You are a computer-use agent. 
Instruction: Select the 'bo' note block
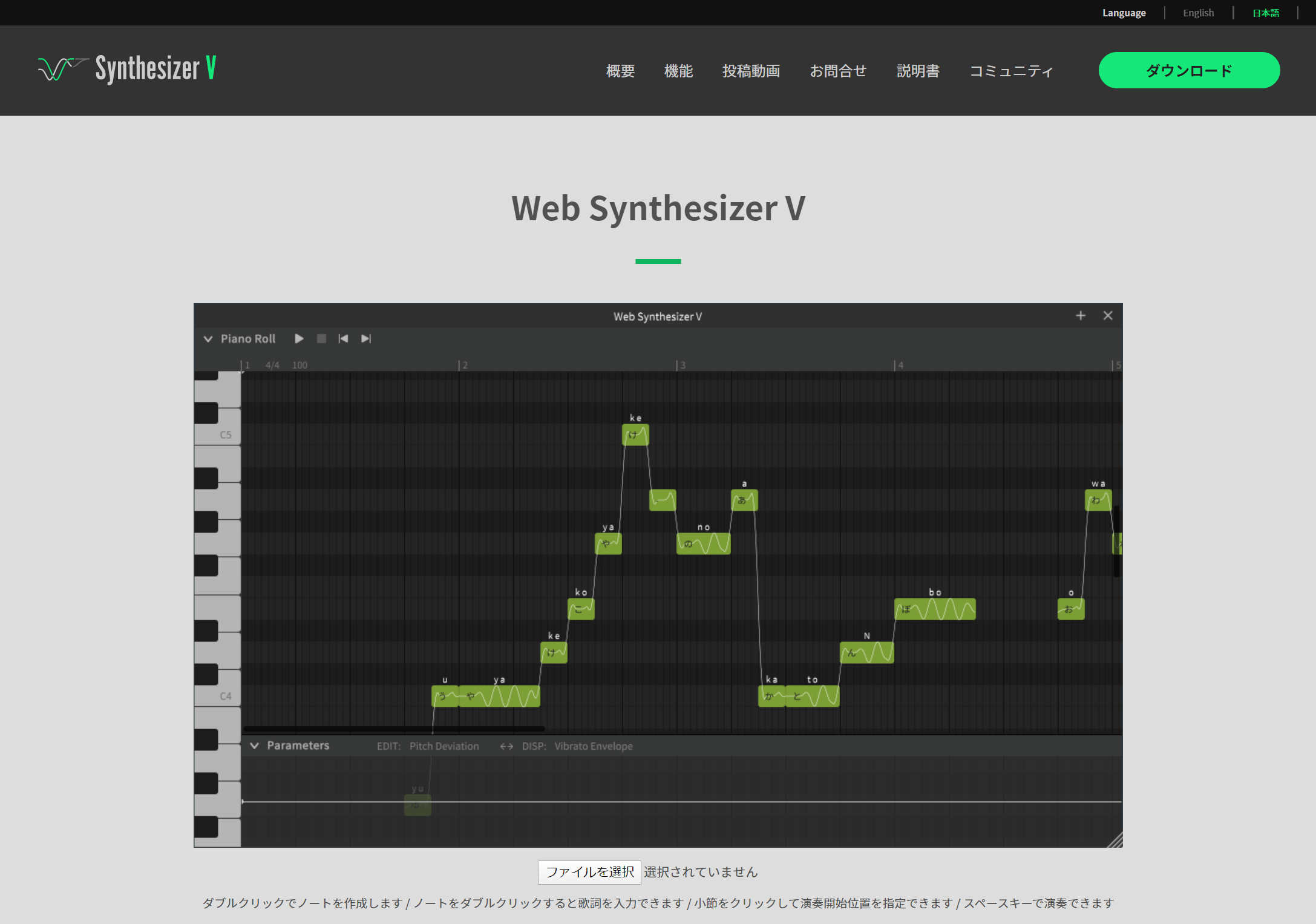click(x=935, y=609)
